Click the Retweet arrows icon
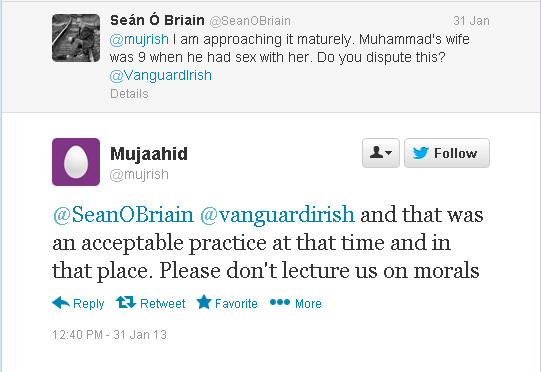Screen dimensions: 541x372 pos(126,302)
